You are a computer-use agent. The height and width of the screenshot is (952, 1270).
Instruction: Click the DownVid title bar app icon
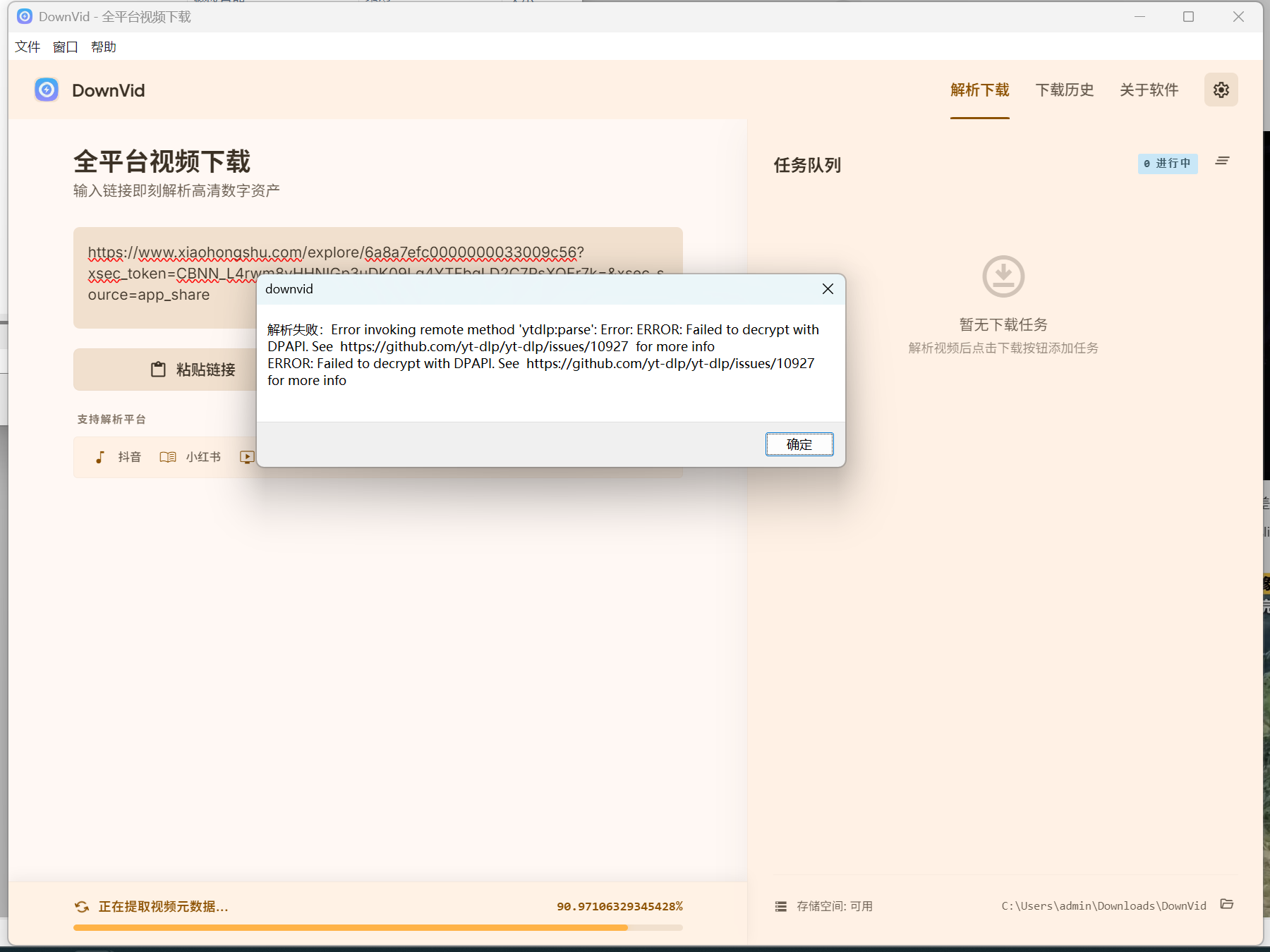25,16
